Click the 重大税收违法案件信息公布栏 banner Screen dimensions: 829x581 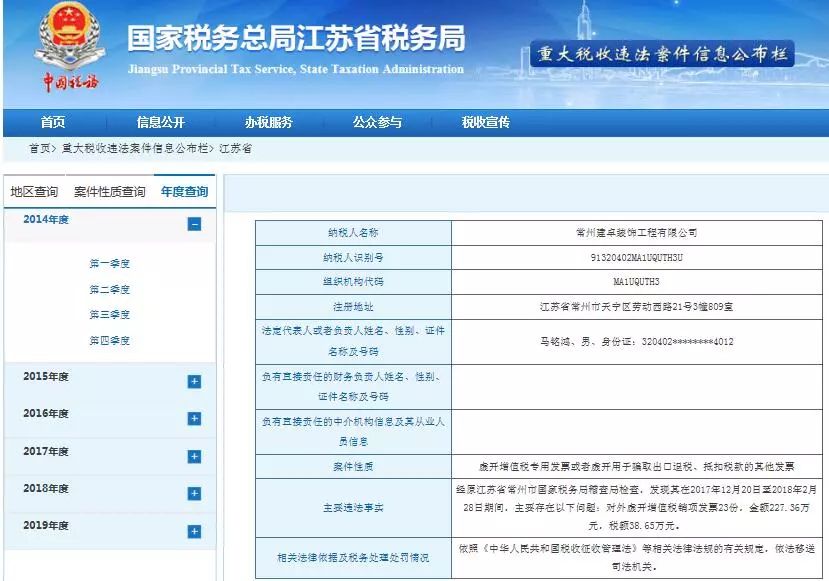[662, 54]
